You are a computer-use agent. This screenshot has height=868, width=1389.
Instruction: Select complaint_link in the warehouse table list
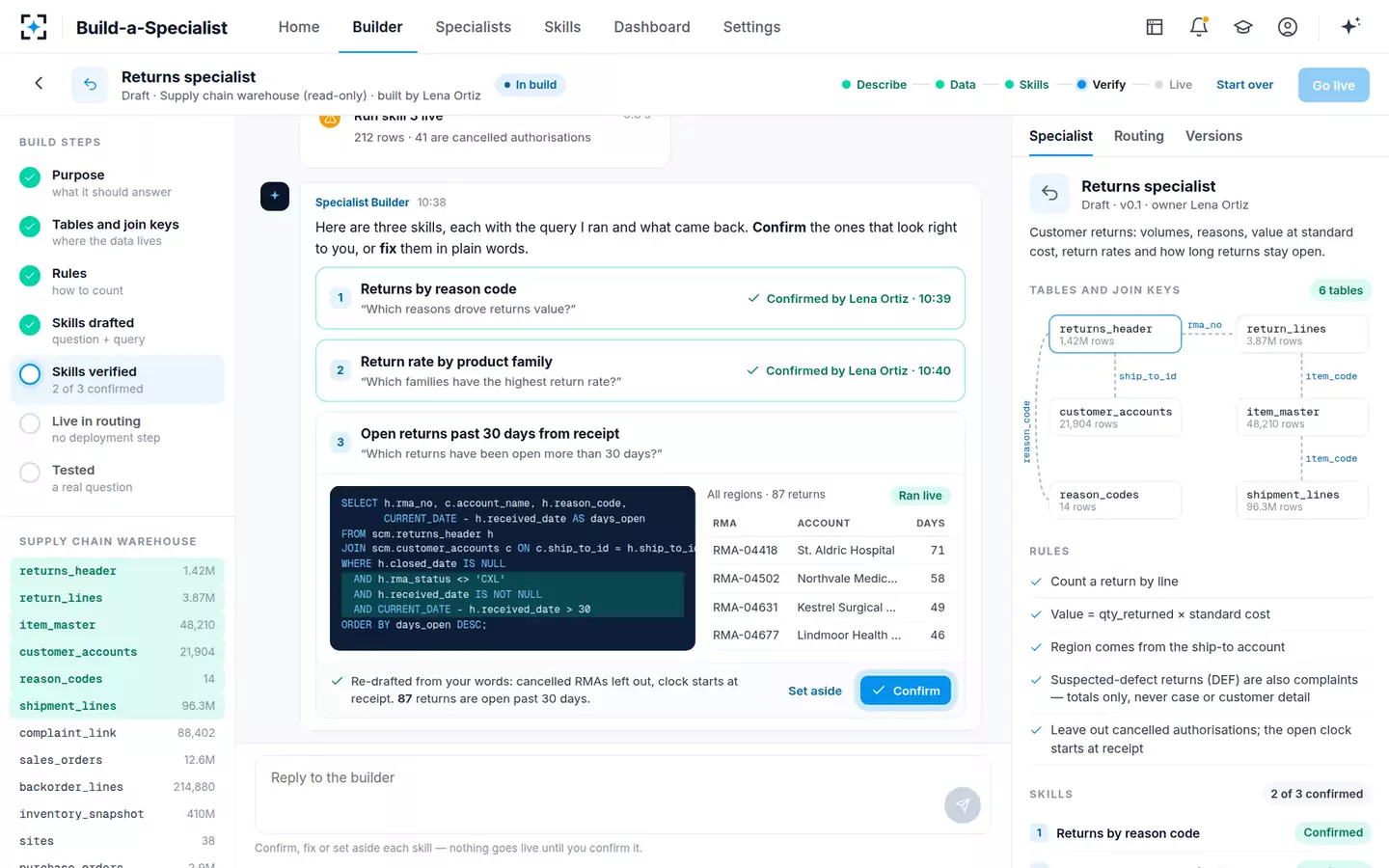pyautogui.click(x=118, y=733)
